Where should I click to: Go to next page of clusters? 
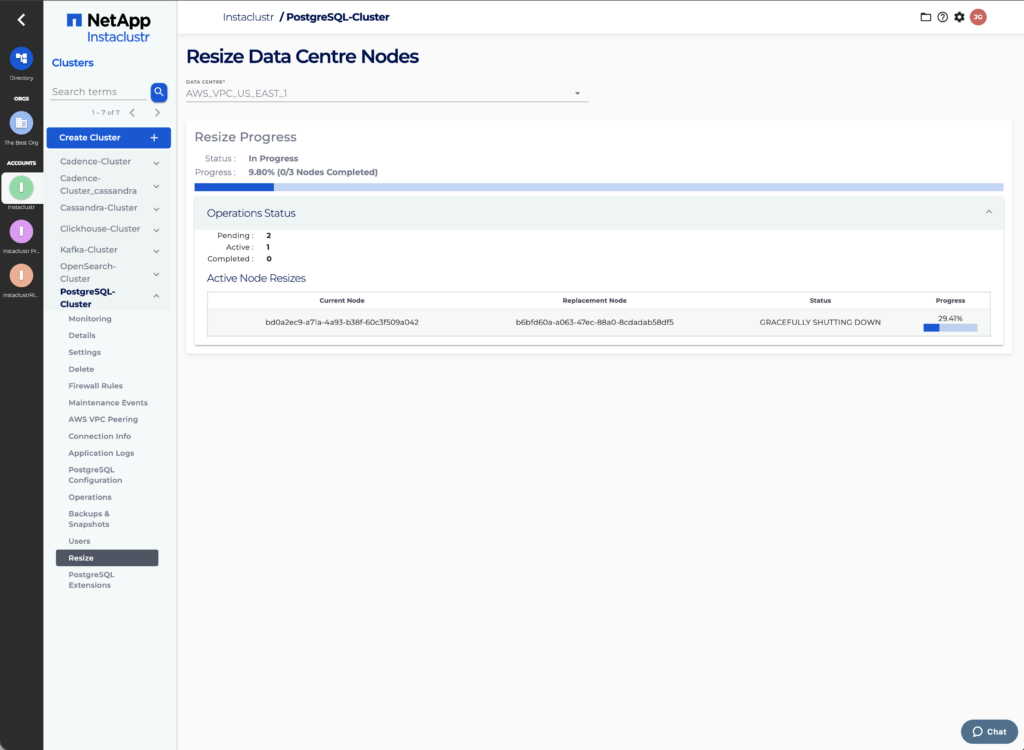tap(157, 113)
